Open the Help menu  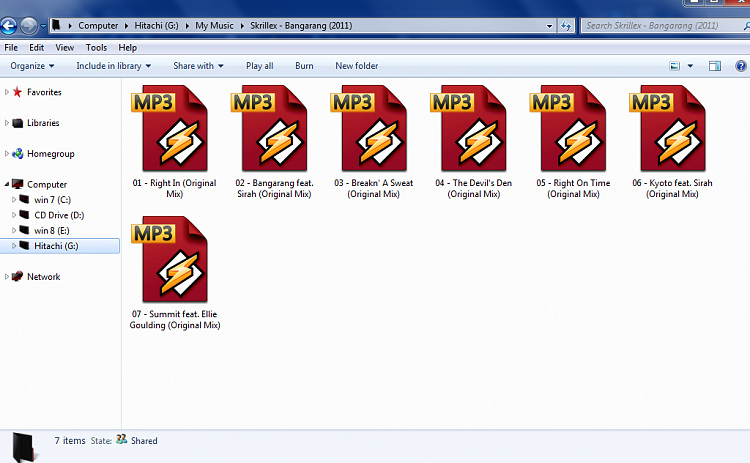coord(128,47)
